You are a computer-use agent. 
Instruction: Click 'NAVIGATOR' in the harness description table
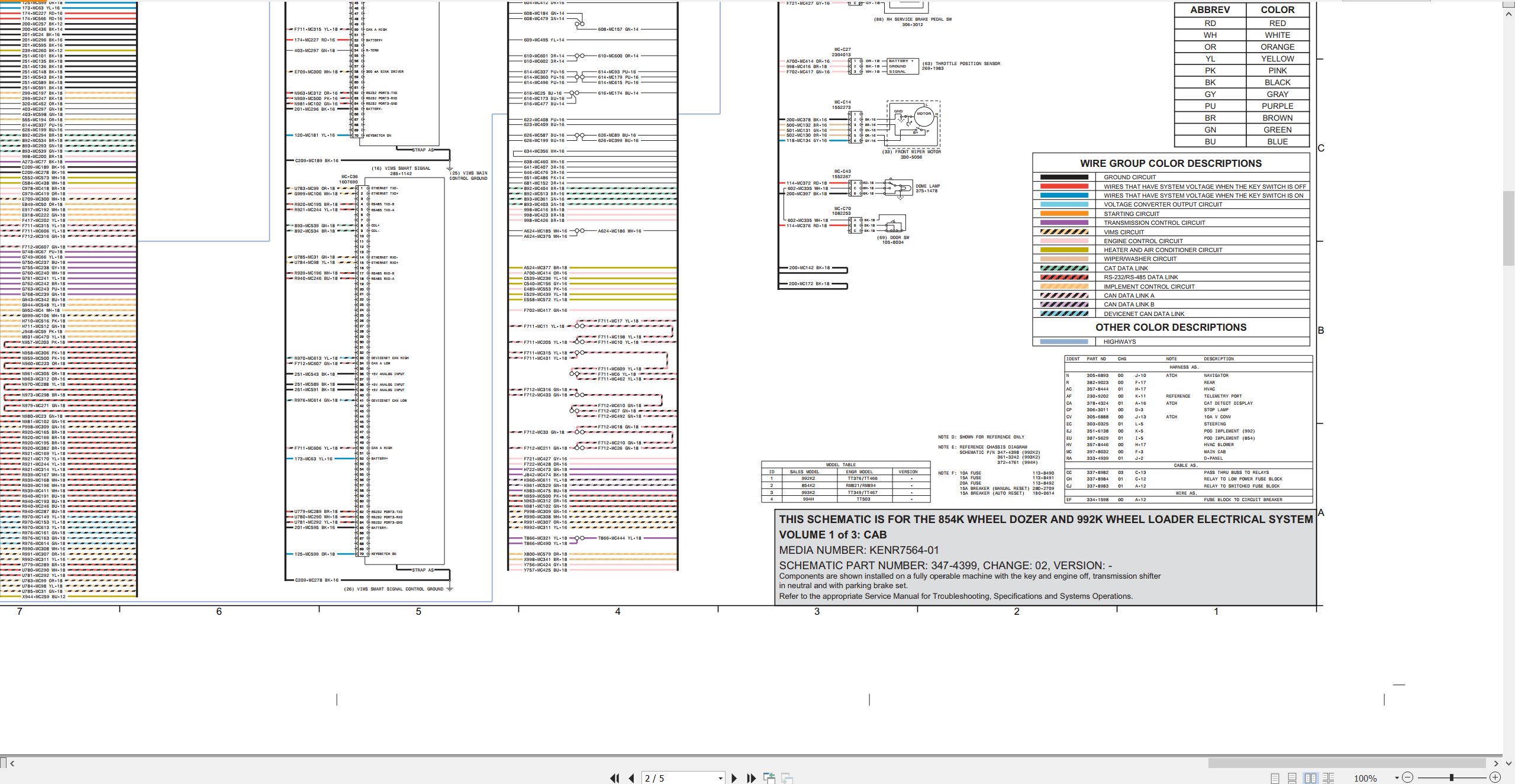click(1216, 375)
